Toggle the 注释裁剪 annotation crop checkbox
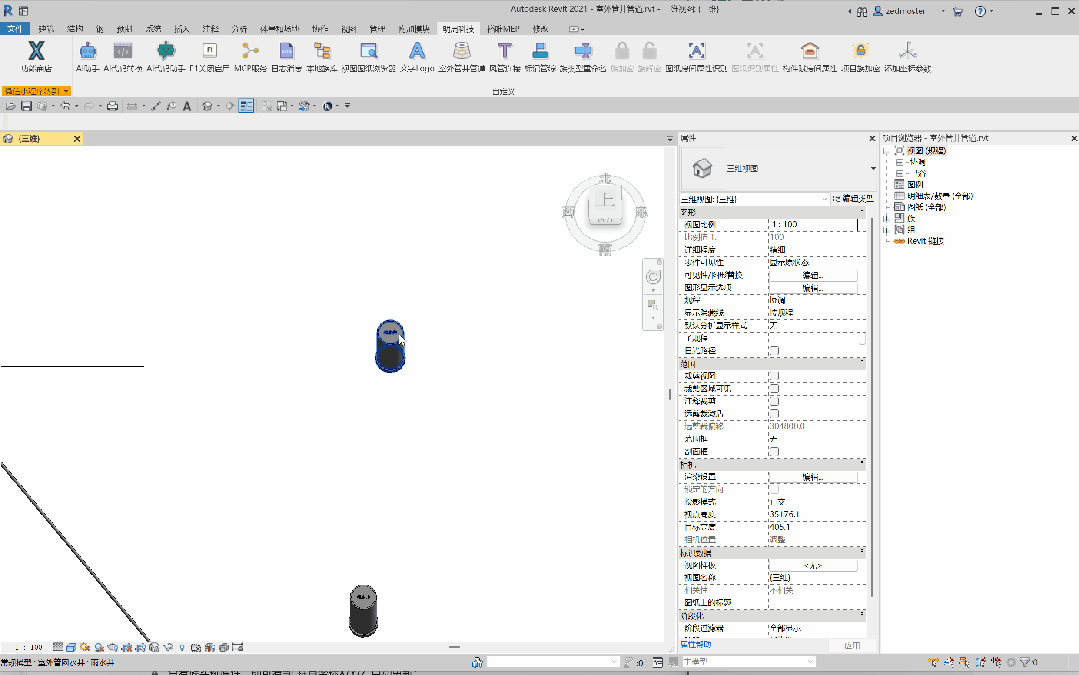The width and height of the screenshot is (1079, 675). pos(774,401)
